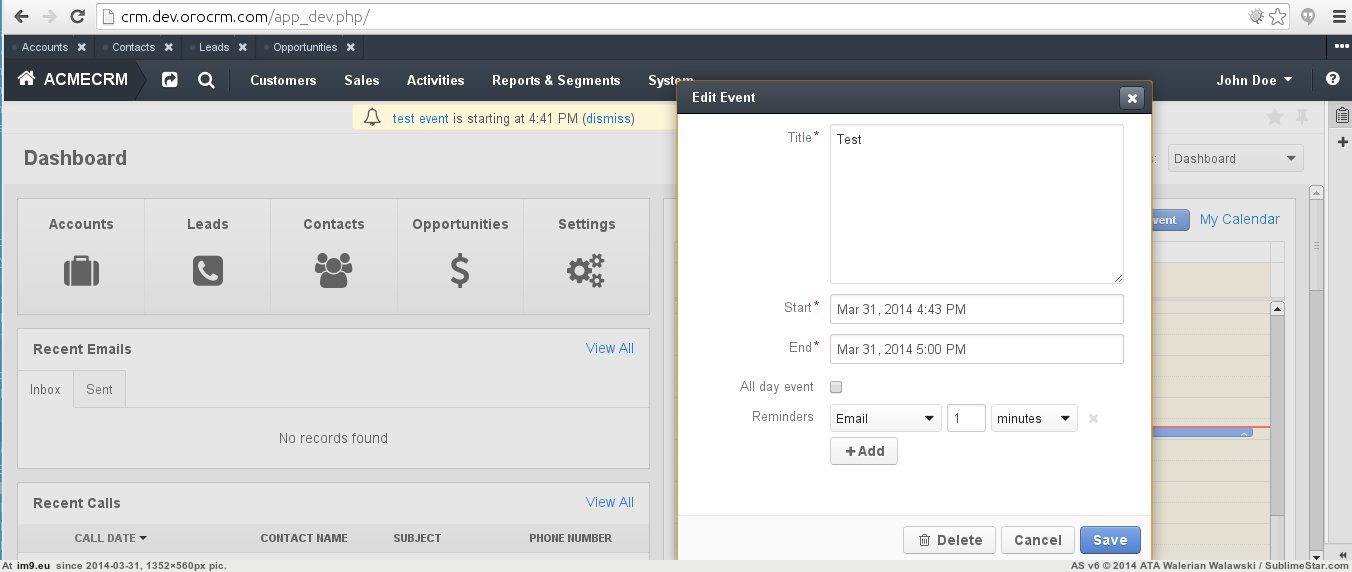This screenshot has height=572, width=1352.
Task: Open Accounts via briefcase icon
Action: coord(81,271)
